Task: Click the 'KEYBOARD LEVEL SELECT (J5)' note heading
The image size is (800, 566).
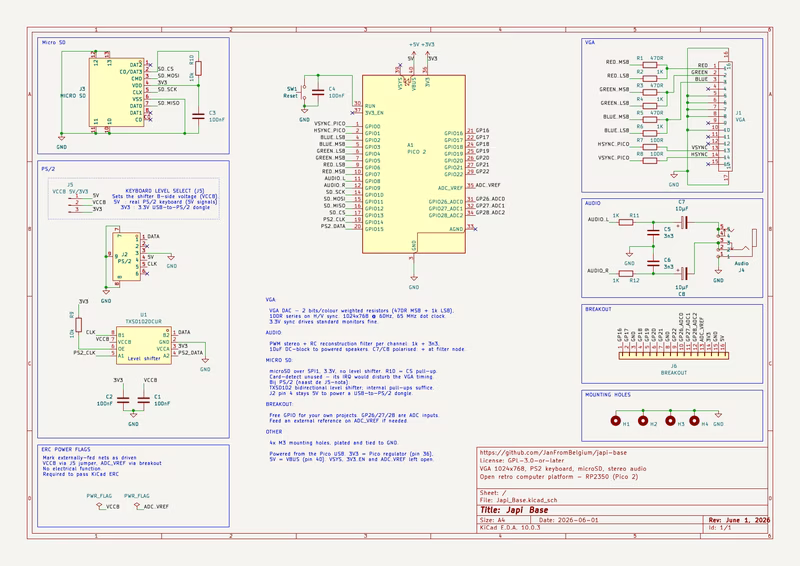Action: (x=165, y=190)
